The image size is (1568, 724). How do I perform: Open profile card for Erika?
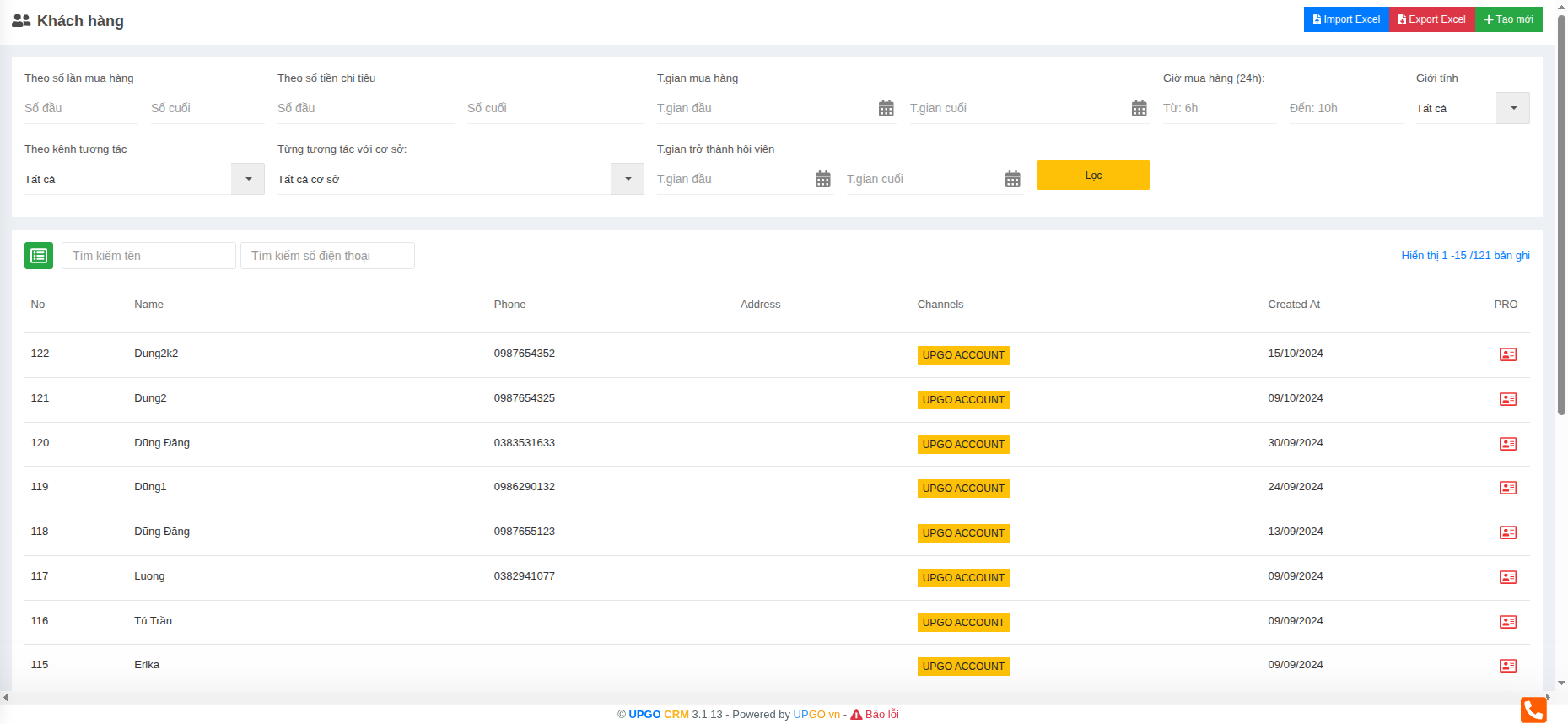[1507, 666]
